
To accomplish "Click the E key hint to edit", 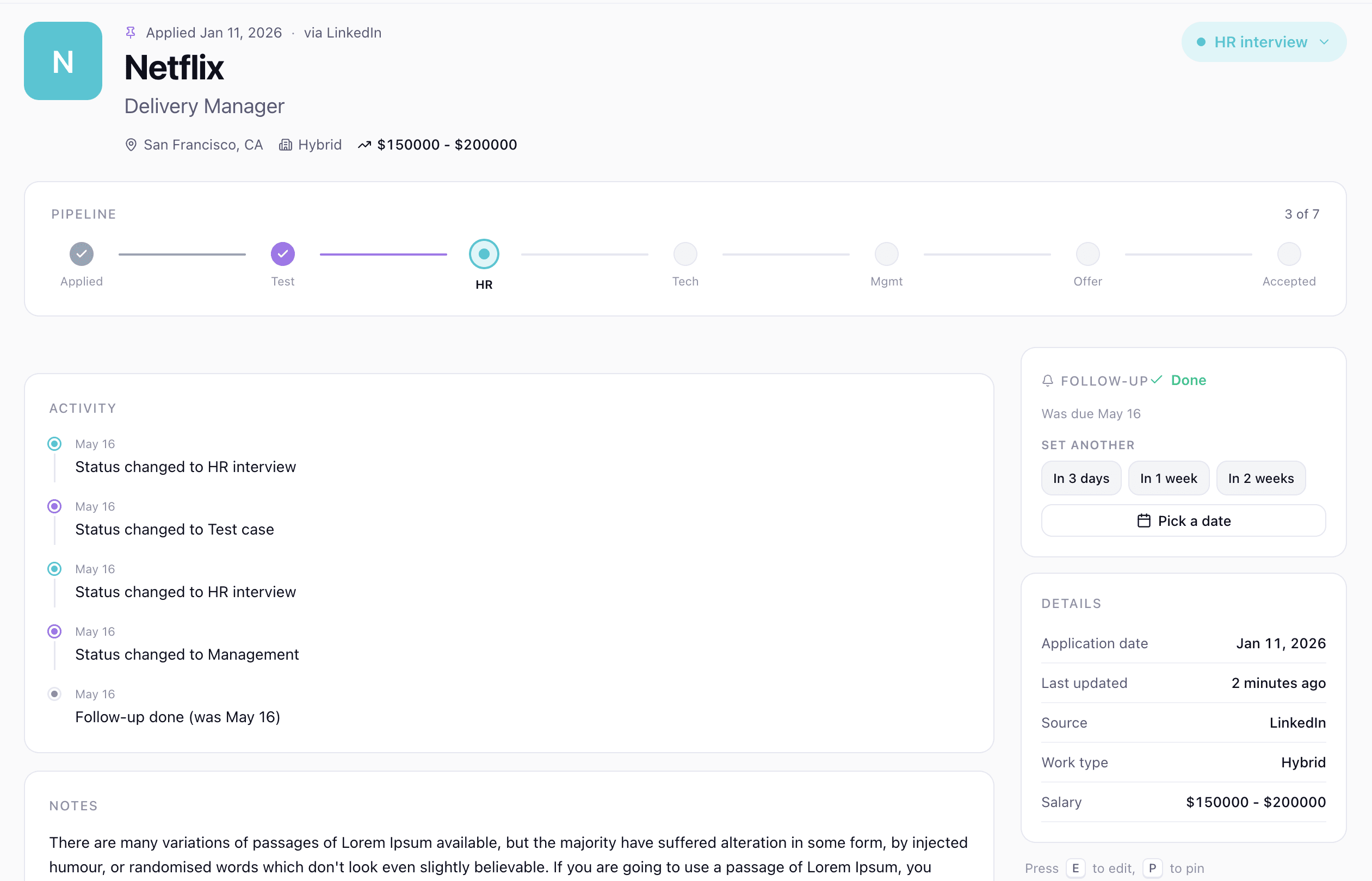I will click(1075, 868).
